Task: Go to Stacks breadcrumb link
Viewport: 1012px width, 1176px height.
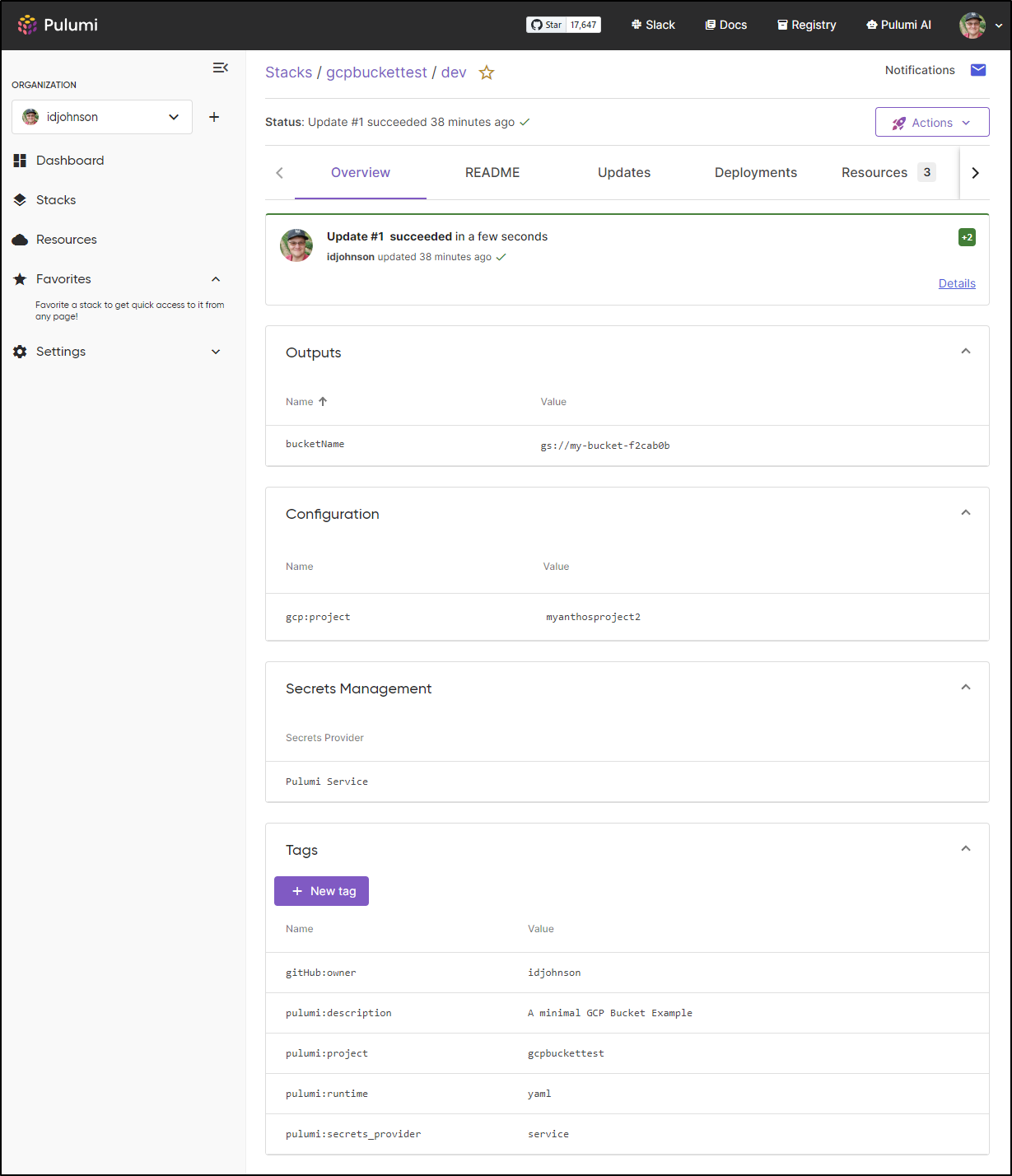Action: pos(288,72)
